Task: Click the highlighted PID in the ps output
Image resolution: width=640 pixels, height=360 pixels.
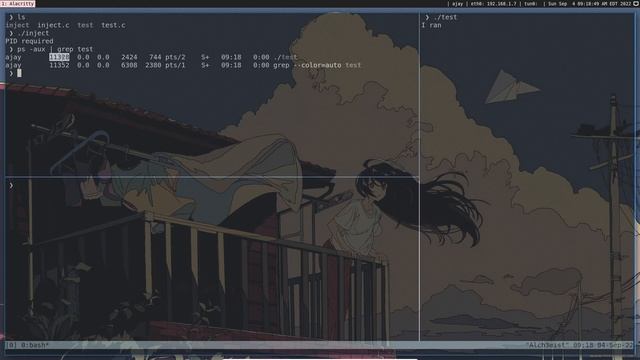Action: tap(59, 57)
